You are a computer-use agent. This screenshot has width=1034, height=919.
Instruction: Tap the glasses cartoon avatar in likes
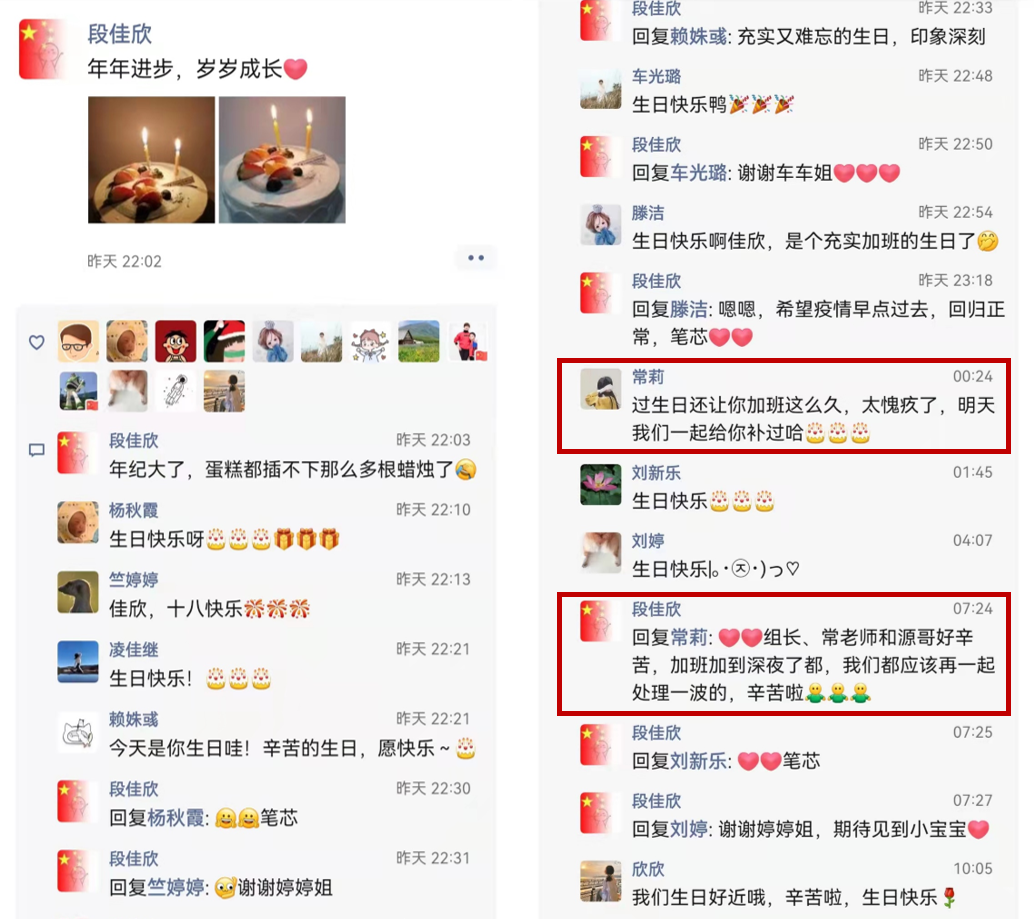78,341
